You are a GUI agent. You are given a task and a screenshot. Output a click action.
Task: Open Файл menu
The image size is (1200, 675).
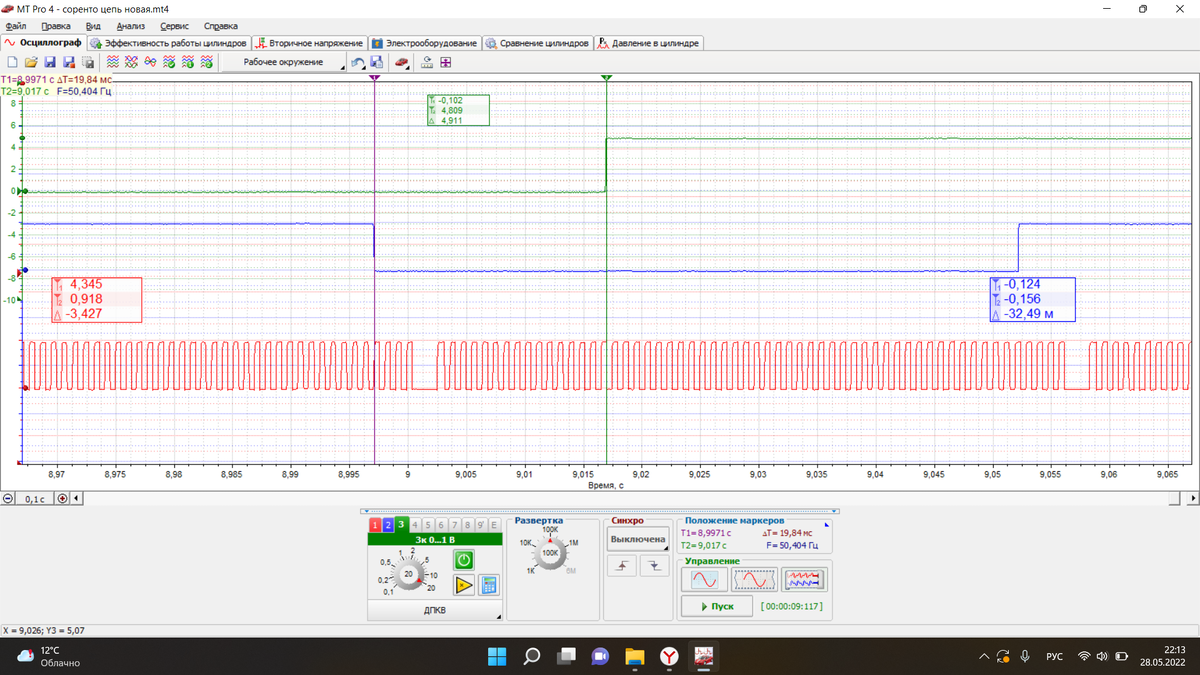(x=16, y=26)
